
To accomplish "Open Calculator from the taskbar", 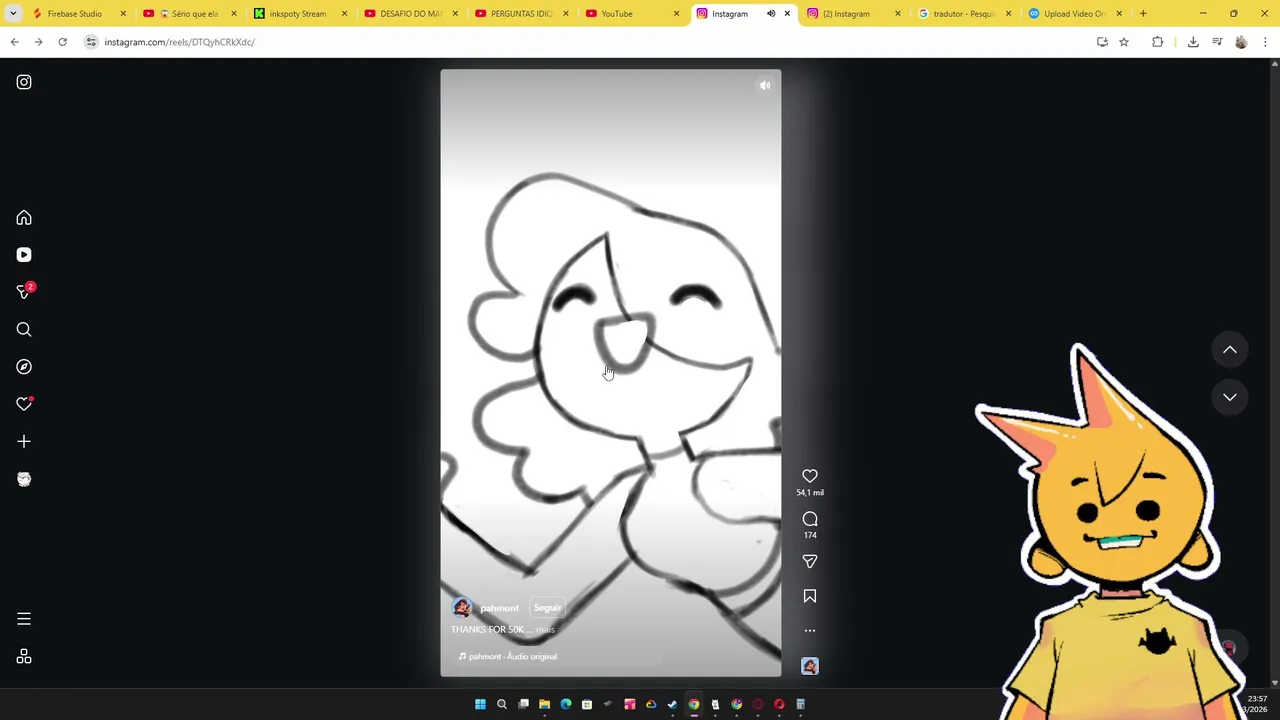I will [800, 705].
